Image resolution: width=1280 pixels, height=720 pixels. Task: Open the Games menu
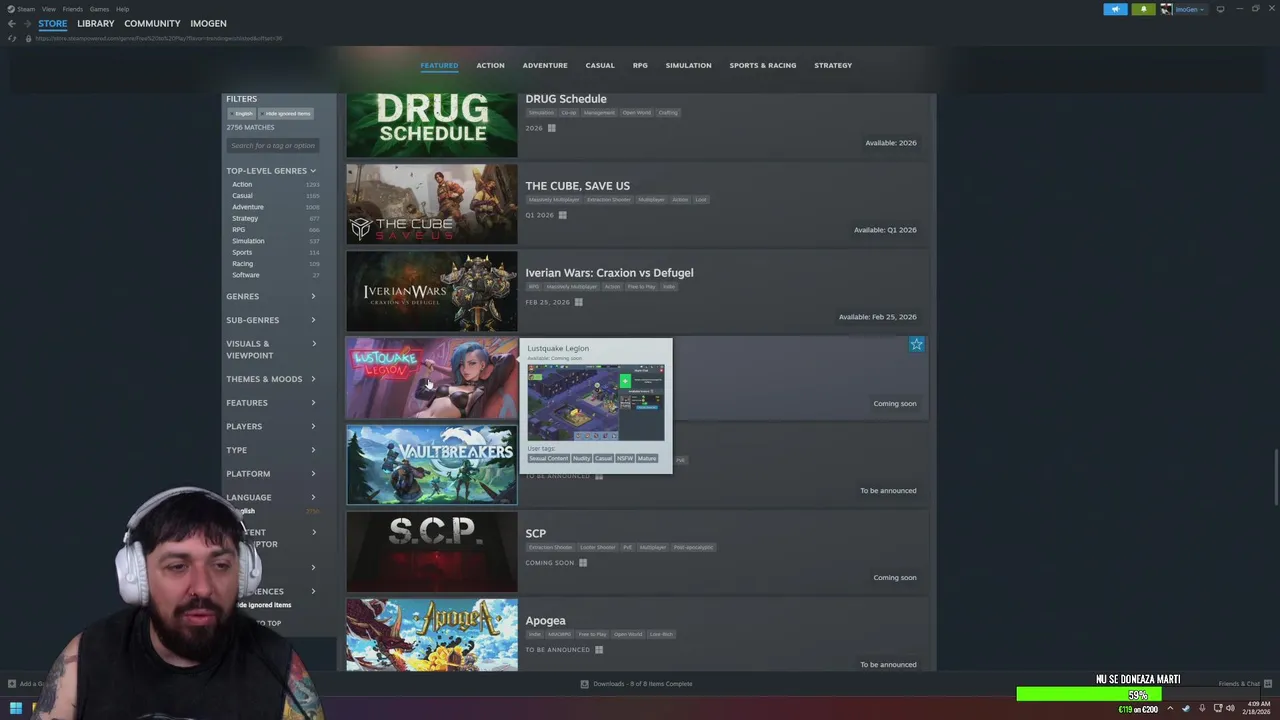[x=99, y=9]
